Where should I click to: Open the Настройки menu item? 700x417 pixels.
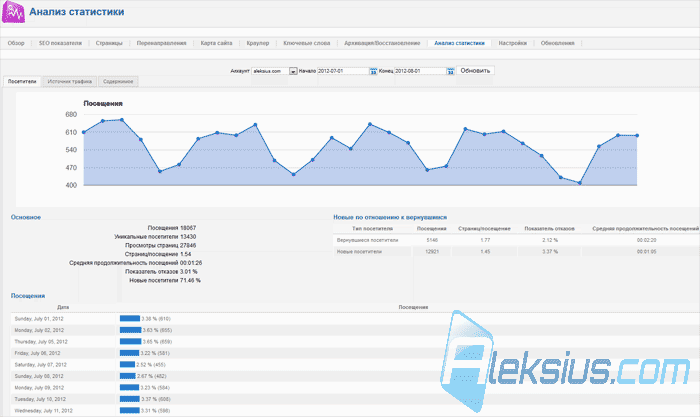click(512, 43)
